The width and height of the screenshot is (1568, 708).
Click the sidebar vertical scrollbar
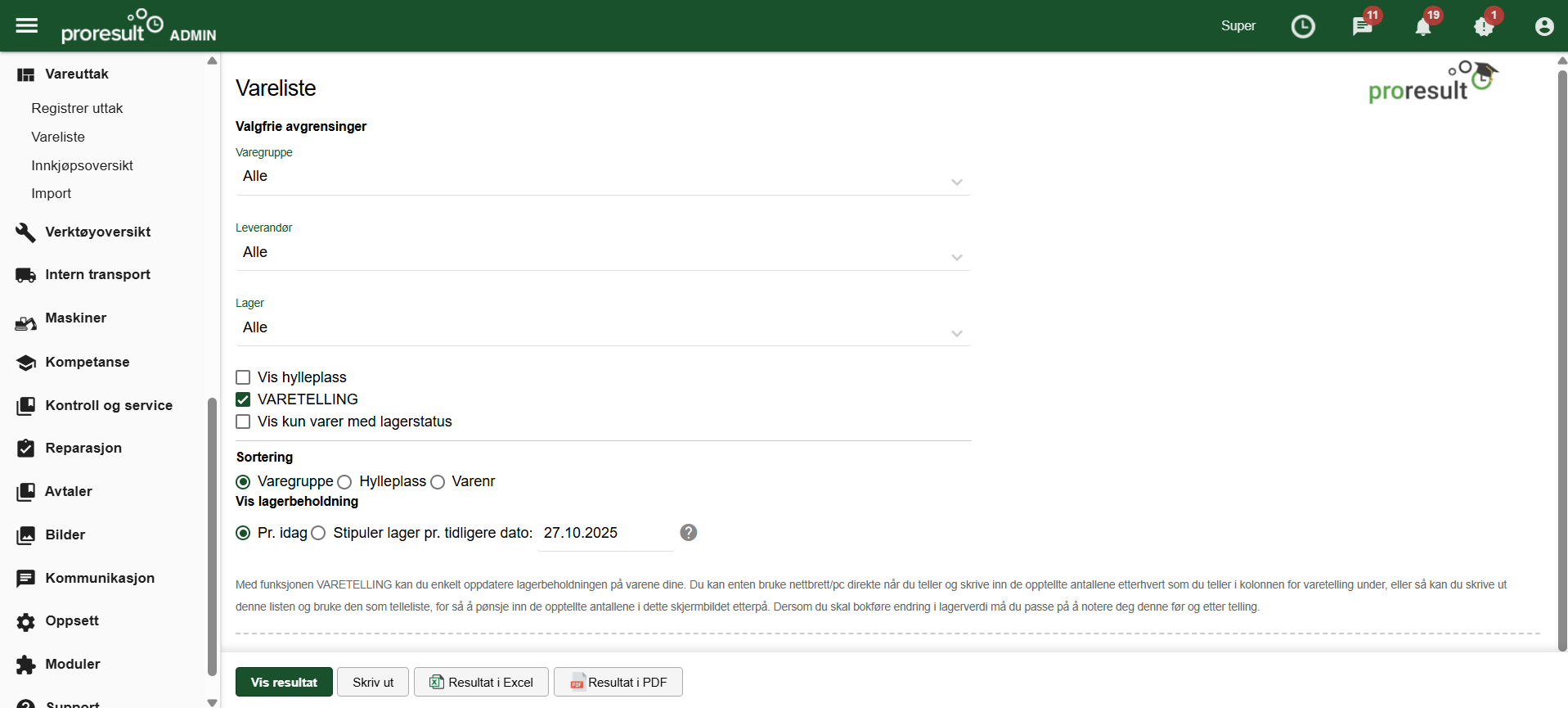[x=213, y=532]
